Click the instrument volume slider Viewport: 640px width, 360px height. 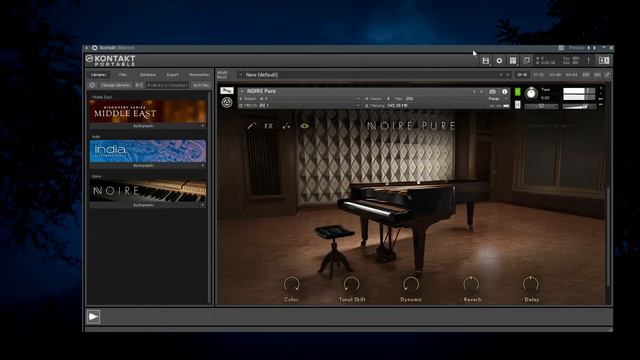click(578, 107)
